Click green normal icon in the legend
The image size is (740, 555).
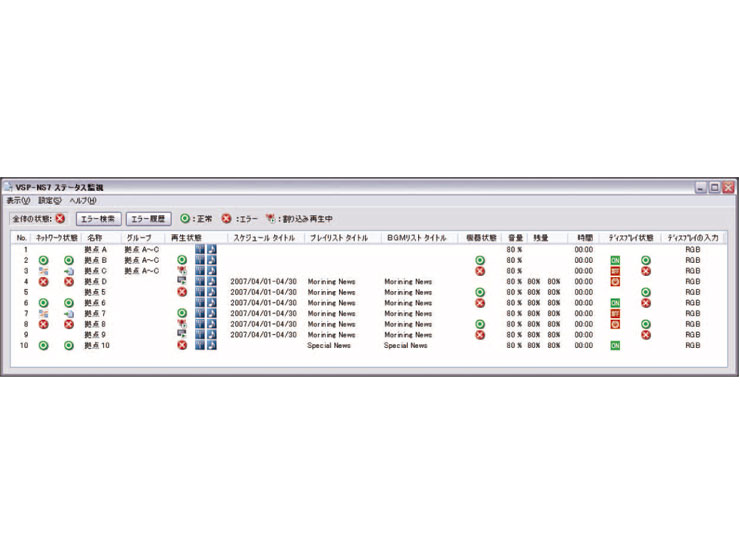click(x=186, y=218)
